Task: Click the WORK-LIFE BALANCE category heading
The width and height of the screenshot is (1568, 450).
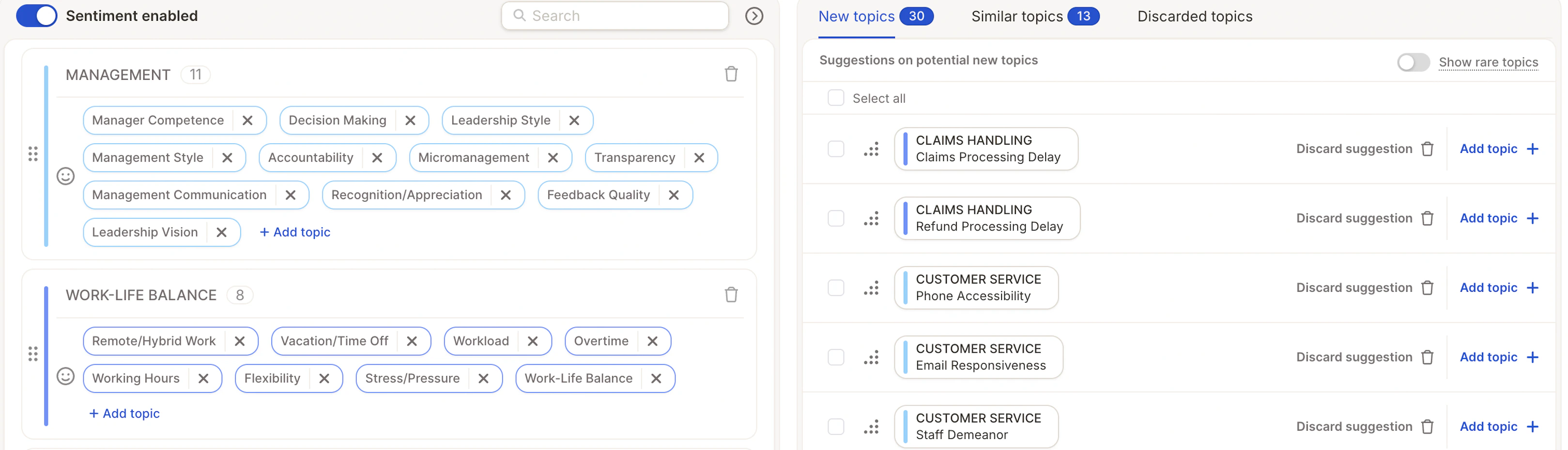Action: (141, 296)
